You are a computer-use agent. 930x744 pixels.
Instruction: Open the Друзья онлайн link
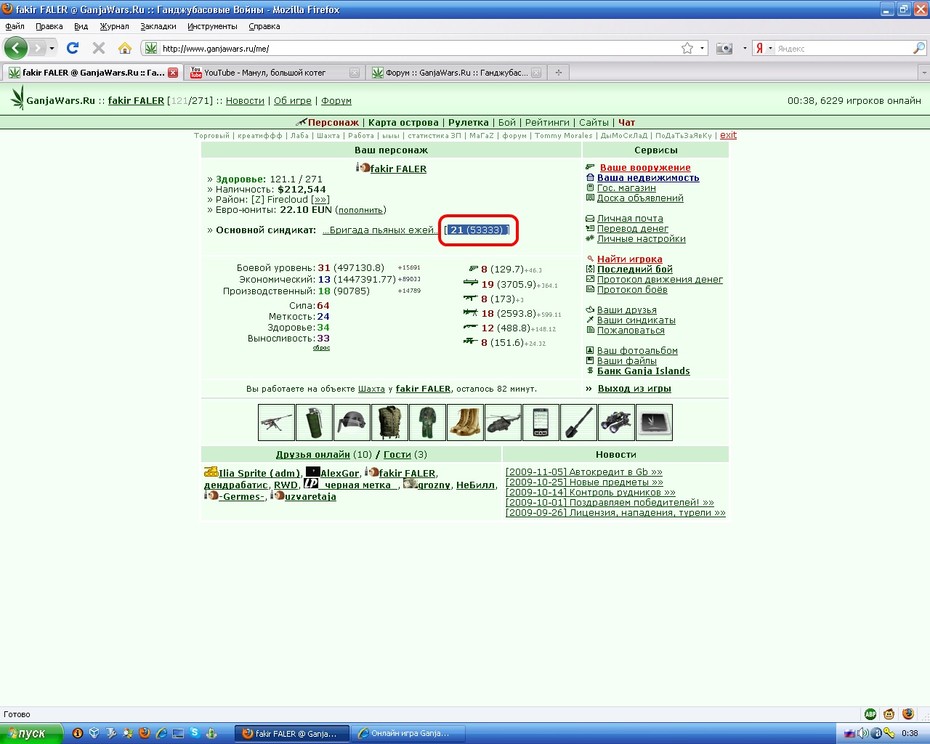[313, 454]
